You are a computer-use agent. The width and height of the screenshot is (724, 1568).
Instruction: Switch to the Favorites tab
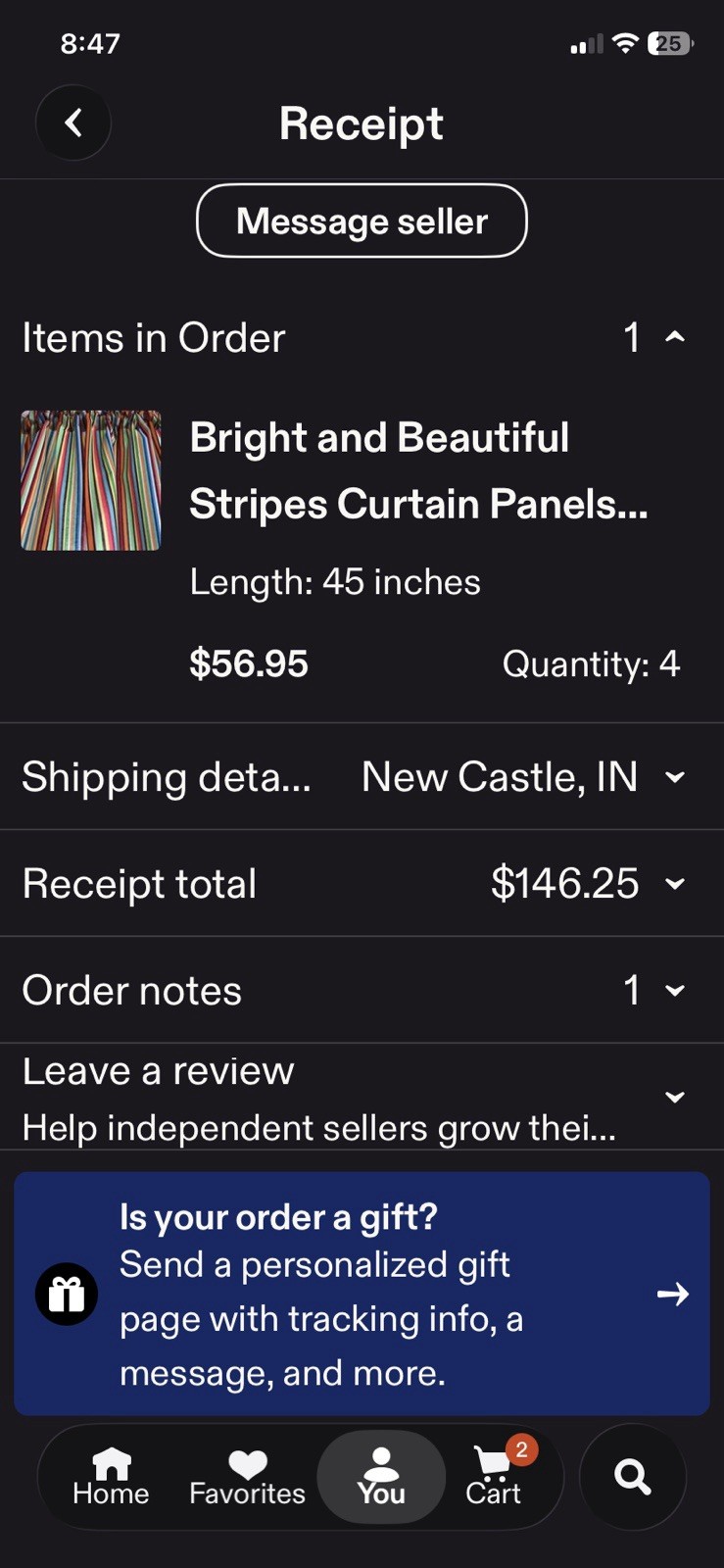(x=247, y=1477)
